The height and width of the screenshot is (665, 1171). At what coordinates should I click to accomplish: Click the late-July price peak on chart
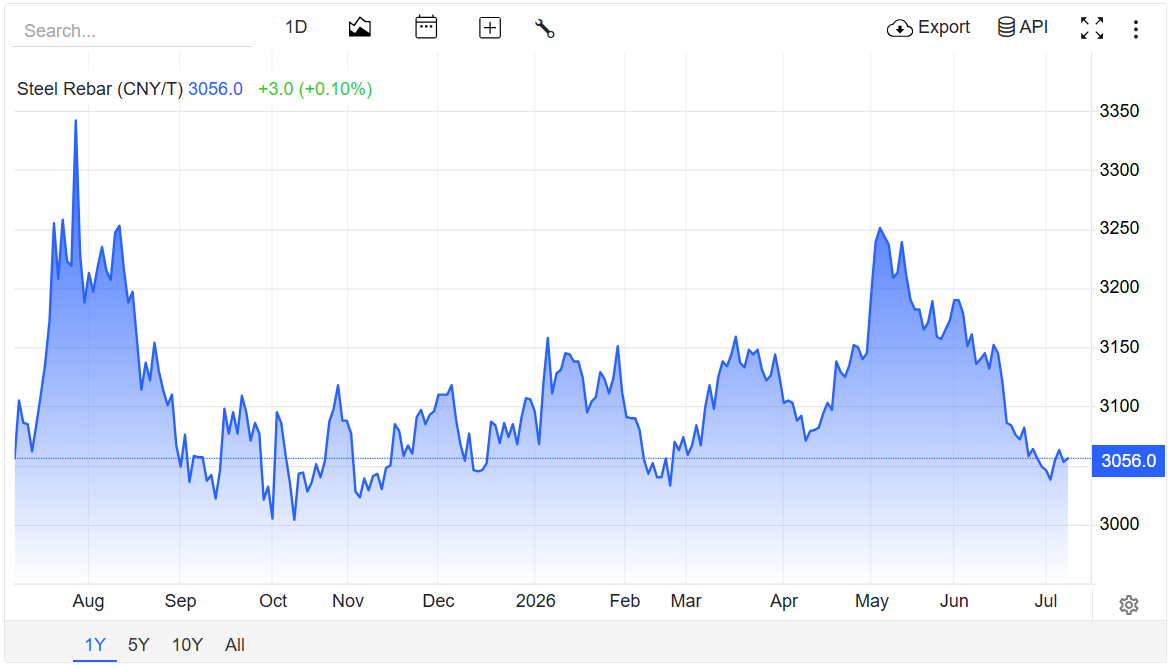[x=75, y=120]
